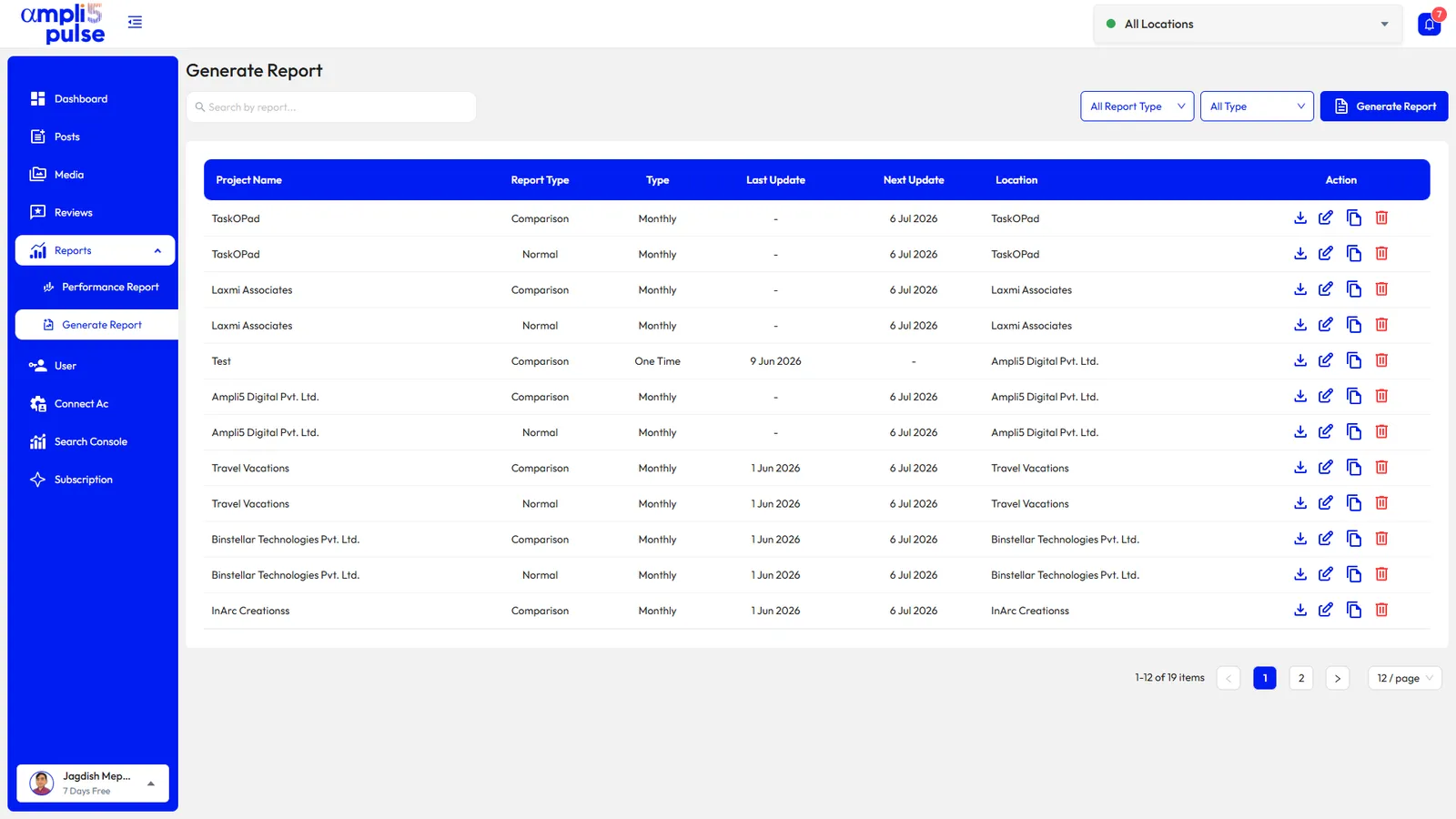Delete the InArc Creationss report
This screenshot has width=1456, height=819.
1381,611
